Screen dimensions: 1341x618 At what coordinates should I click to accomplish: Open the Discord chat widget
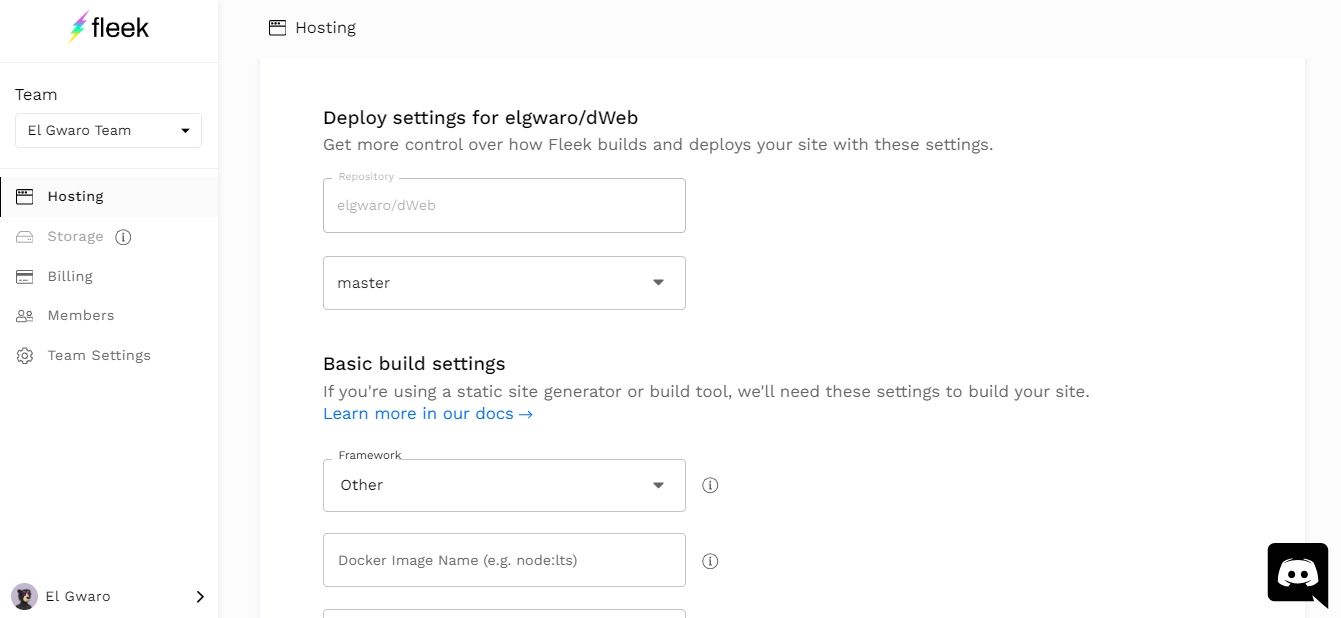pyautogui.click(x=1297, y=573)
